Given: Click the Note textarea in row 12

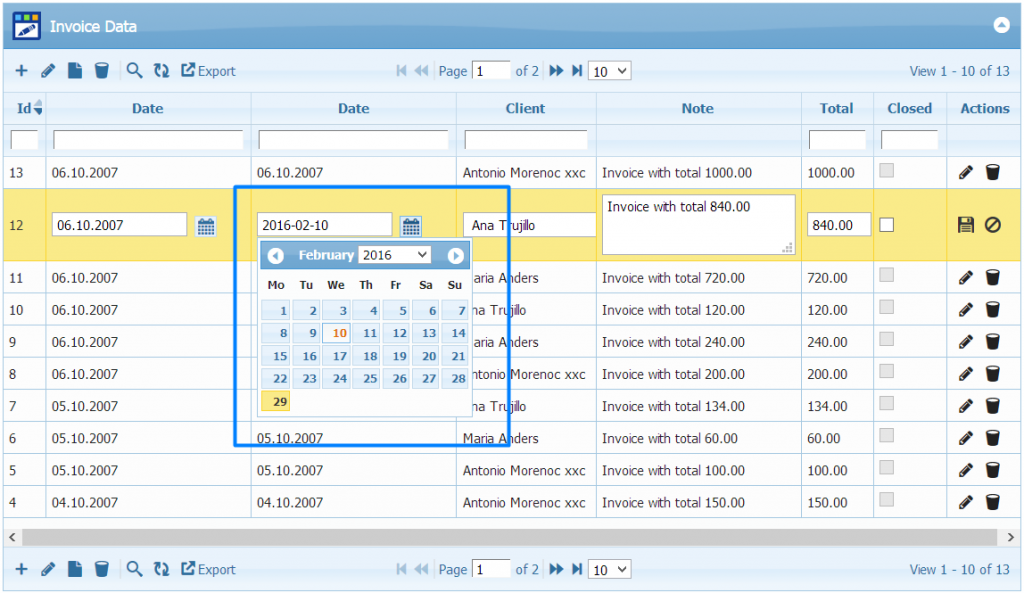Looking at the screenshot, I should click(x=697, y=224).
